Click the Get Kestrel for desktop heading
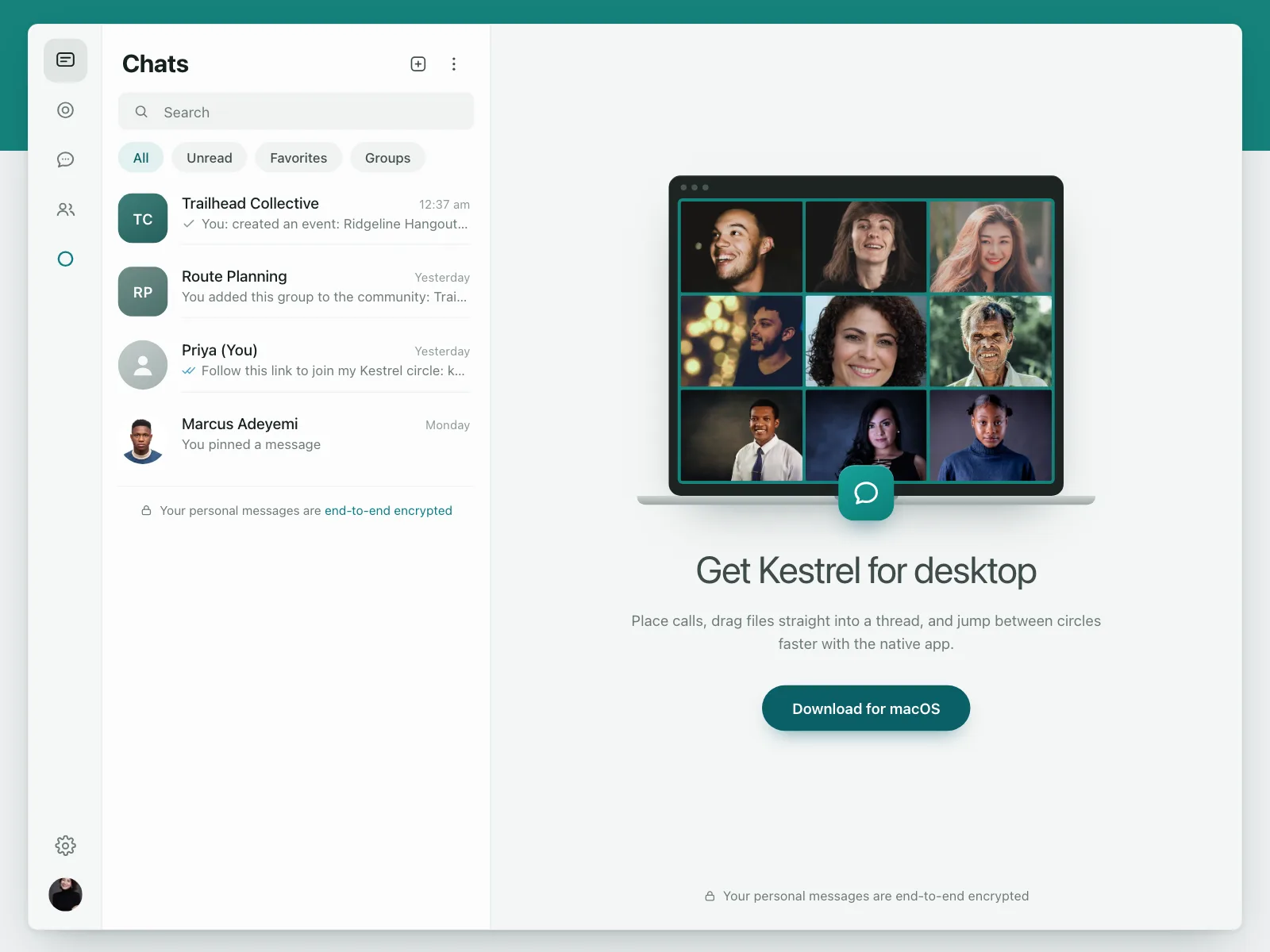The image size is (1270, 952). click(866, 571)
